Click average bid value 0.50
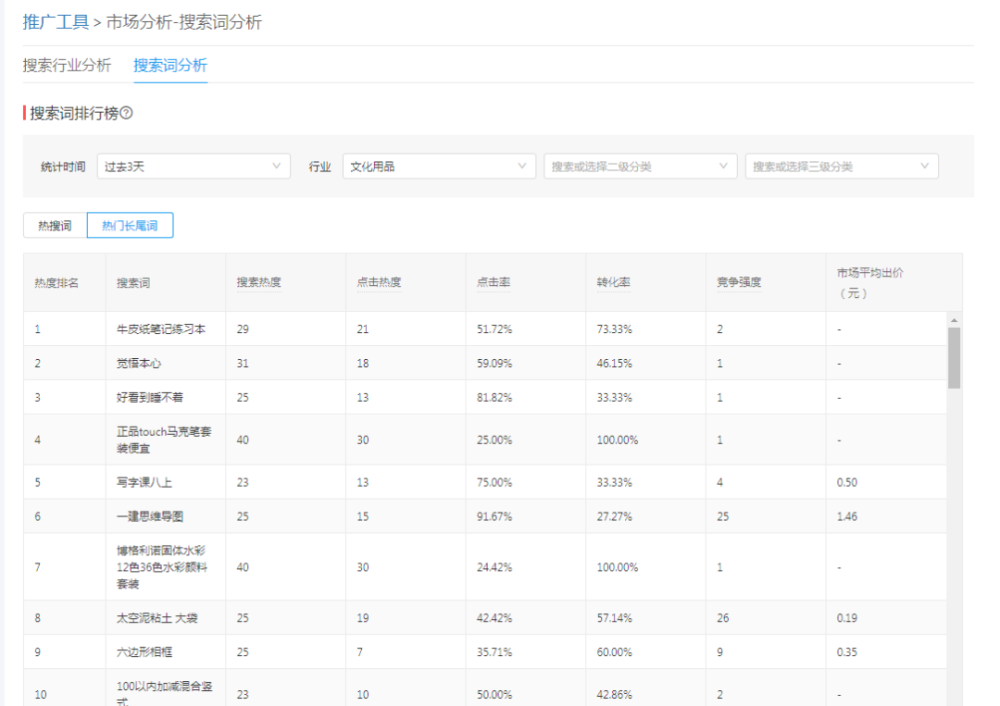The height and width of the screenshot is (706, 1000). click(x=847, y=482)
